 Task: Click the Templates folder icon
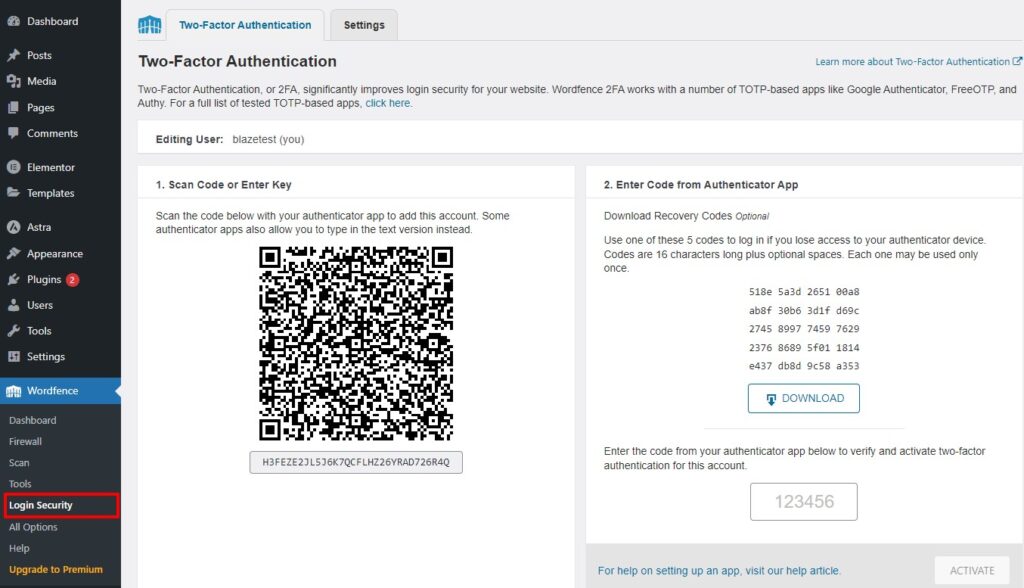(x=13, y=193)
